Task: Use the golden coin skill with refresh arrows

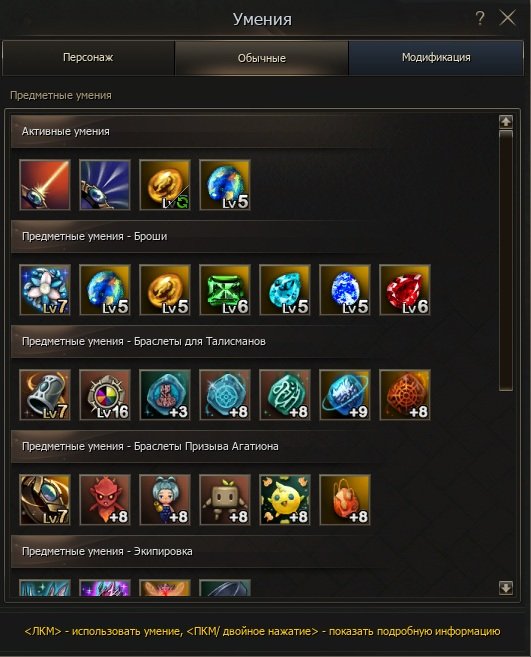Action: [165, 185]
